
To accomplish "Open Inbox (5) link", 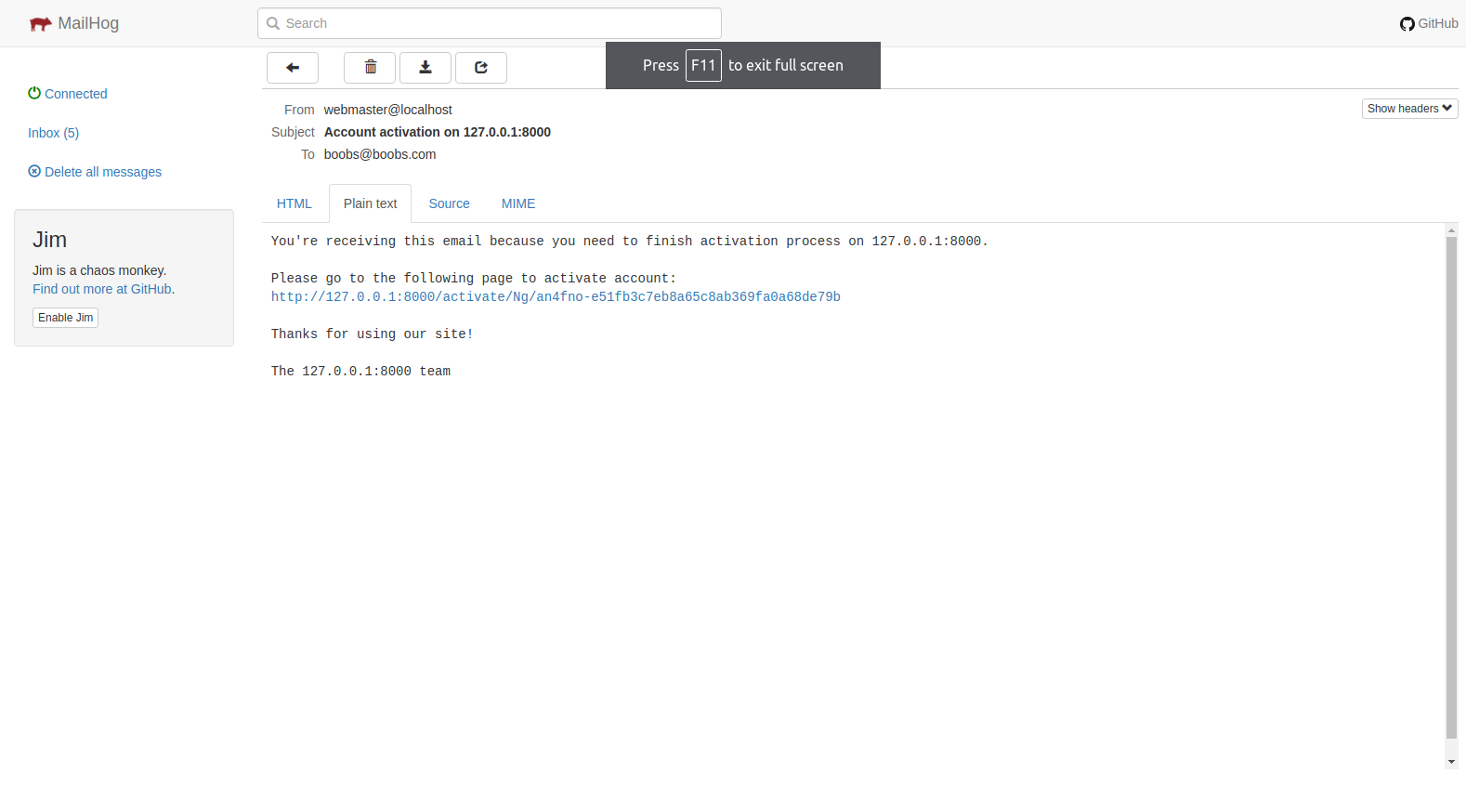I will pos(54,133).
